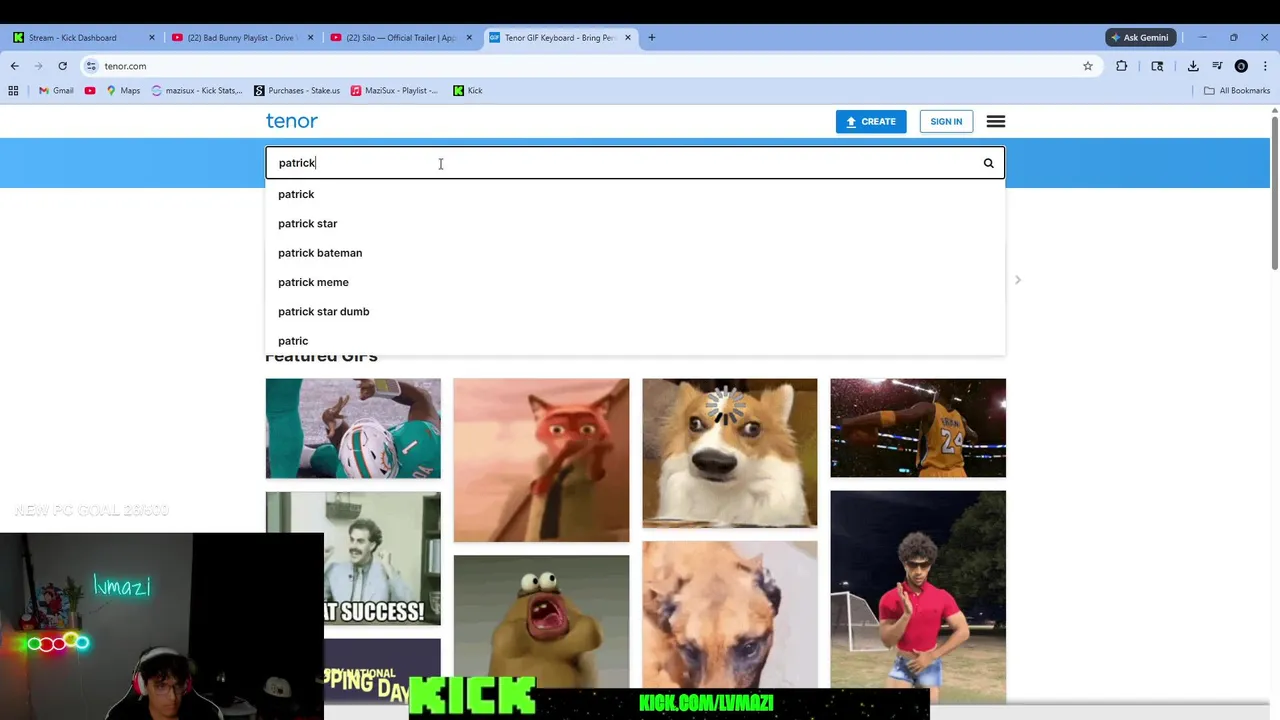The width and height of the screenshot is (1280, 720).
Task: Open the corgi dog GIF
Action: point(730,453)
